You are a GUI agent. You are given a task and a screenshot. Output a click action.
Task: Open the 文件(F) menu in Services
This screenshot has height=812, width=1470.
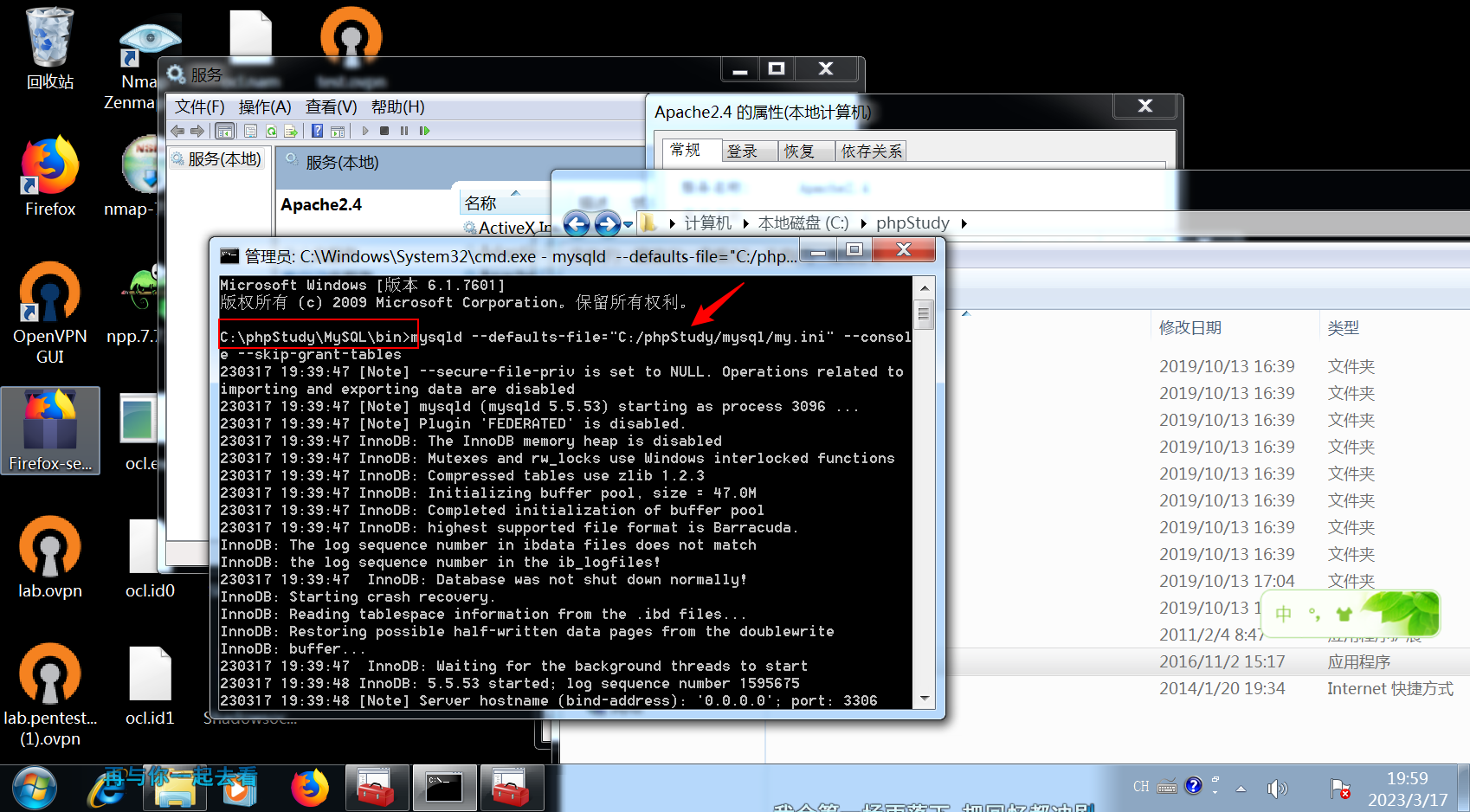(199, 106)
